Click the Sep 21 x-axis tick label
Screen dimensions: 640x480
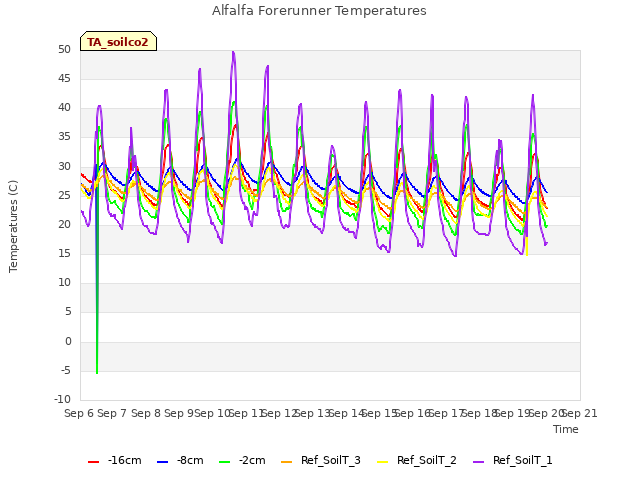(x=580, y=413)
